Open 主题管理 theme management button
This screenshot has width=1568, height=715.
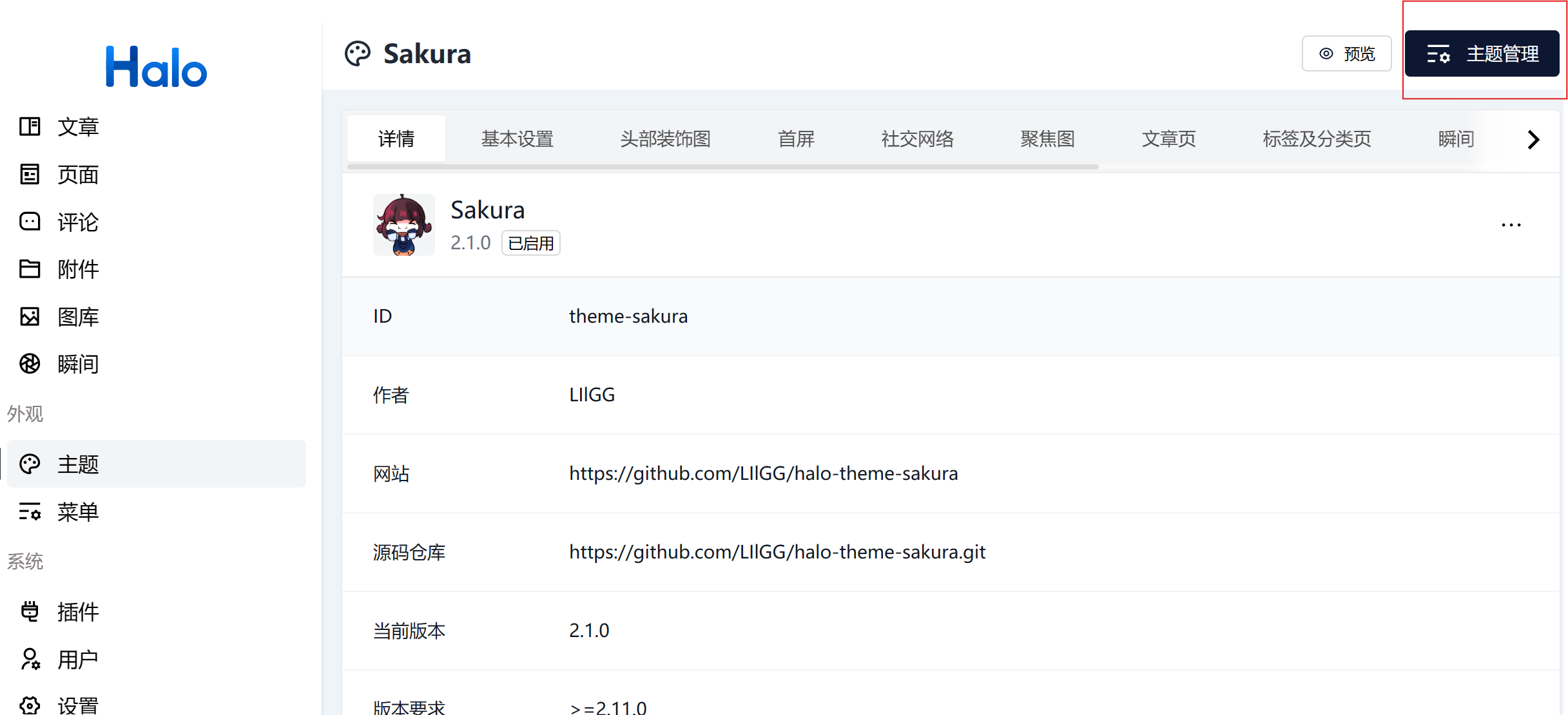1482,53
